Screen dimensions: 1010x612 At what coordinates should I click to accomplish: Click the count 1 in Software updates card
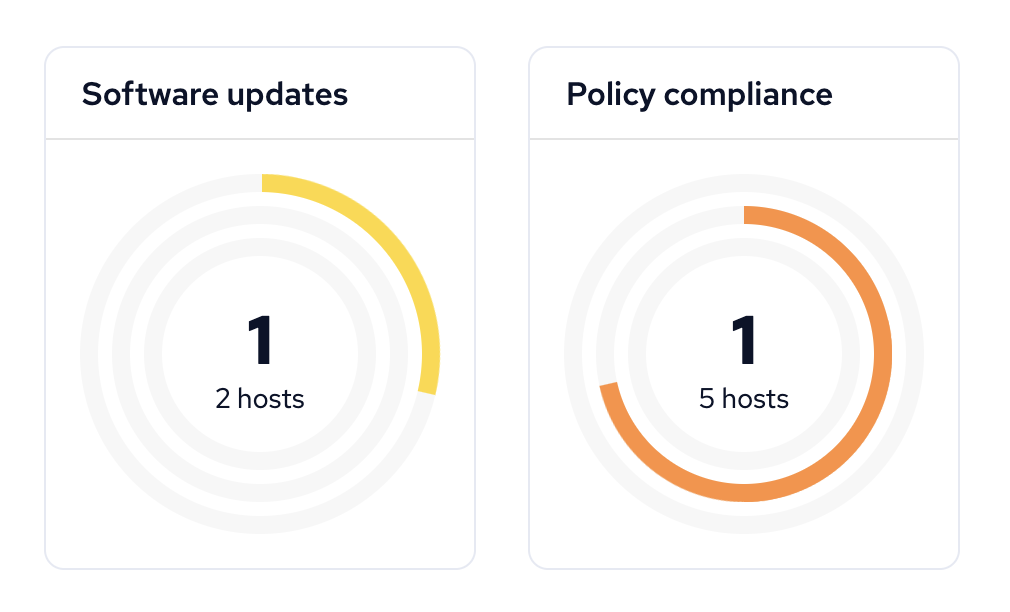coord(260,340)
